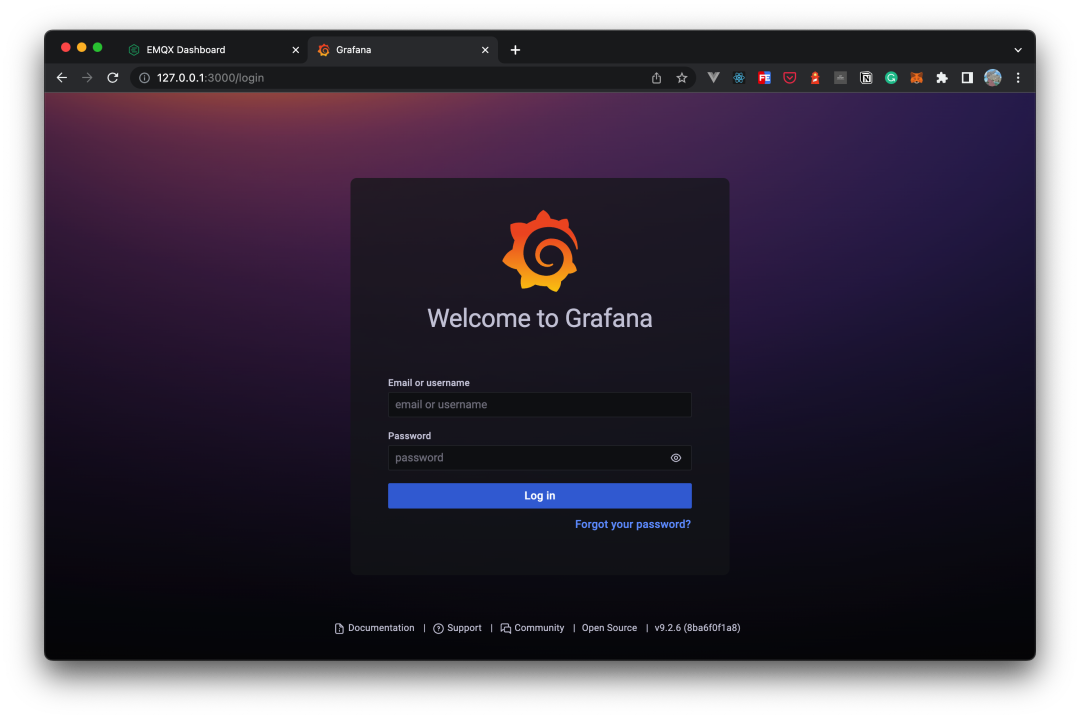Focus the Password input field
Viewport: 1080px width, 719px height.
539,458
